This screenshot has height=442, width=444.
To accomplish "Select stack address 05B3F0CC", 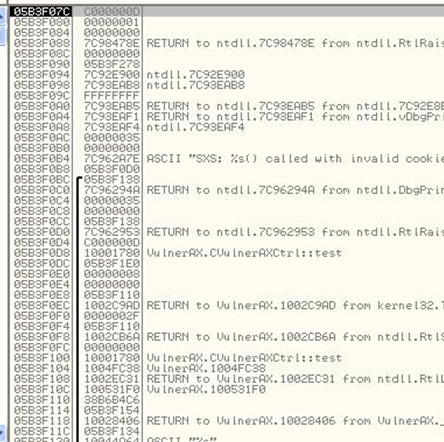I will coord(42,222).
